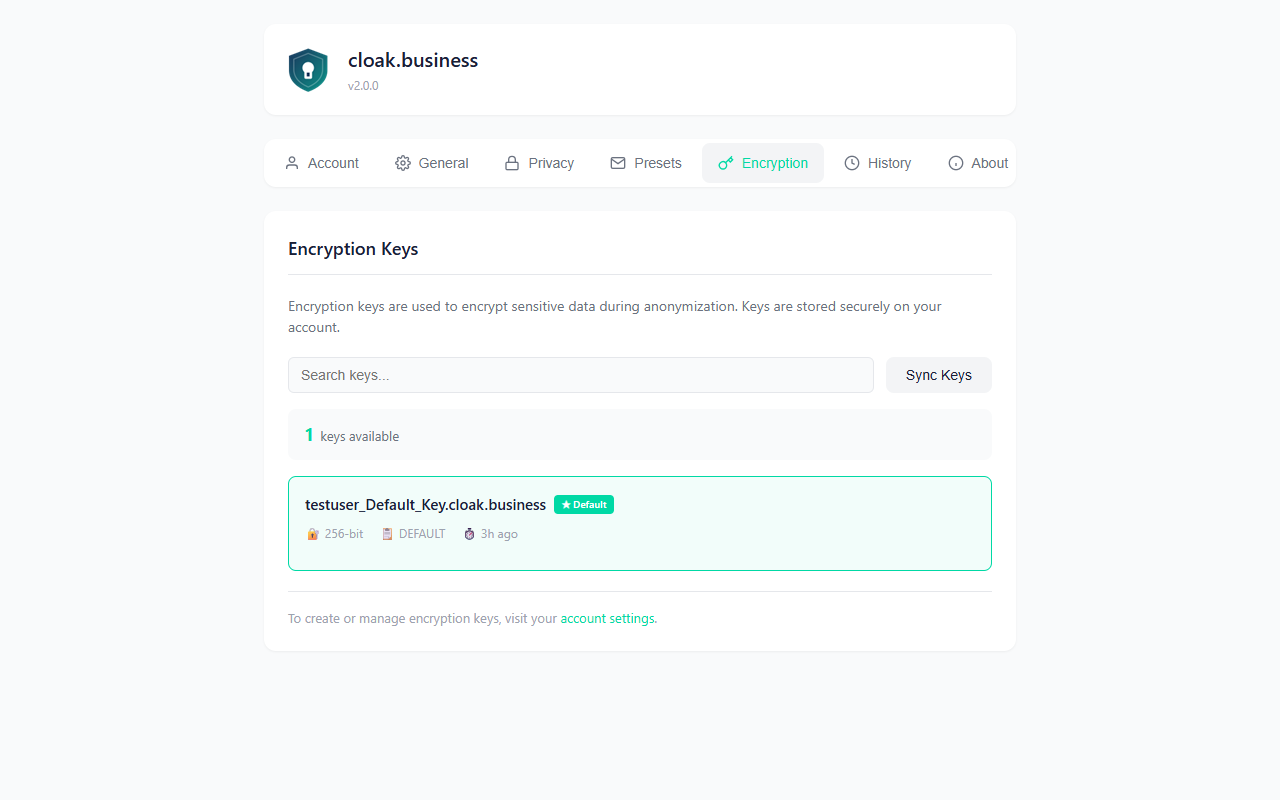This screenshot has width=1280, height=800.
Task: Click the Account person icon in the navigation
Action: pyautogui.click(x=292, y=162)
